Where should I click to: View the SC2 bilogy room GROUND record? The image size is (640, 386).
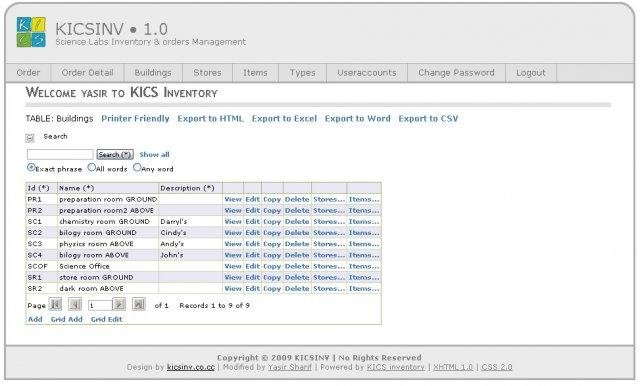(233, 233)
